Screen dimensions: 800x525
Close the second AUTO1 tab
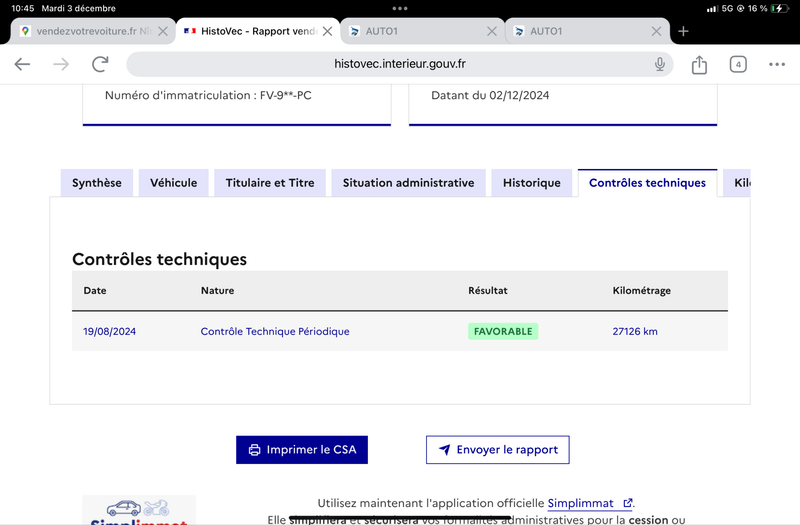pos(656,31)
